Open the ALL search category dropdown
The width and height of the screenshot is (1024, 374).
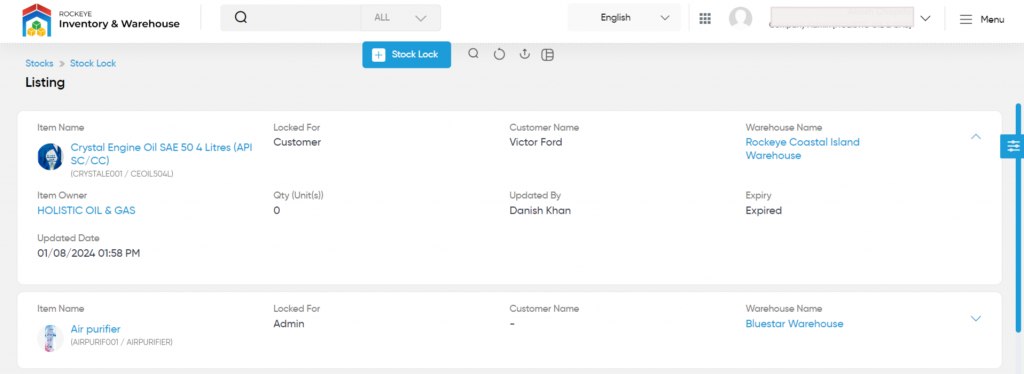pos(400,18)
